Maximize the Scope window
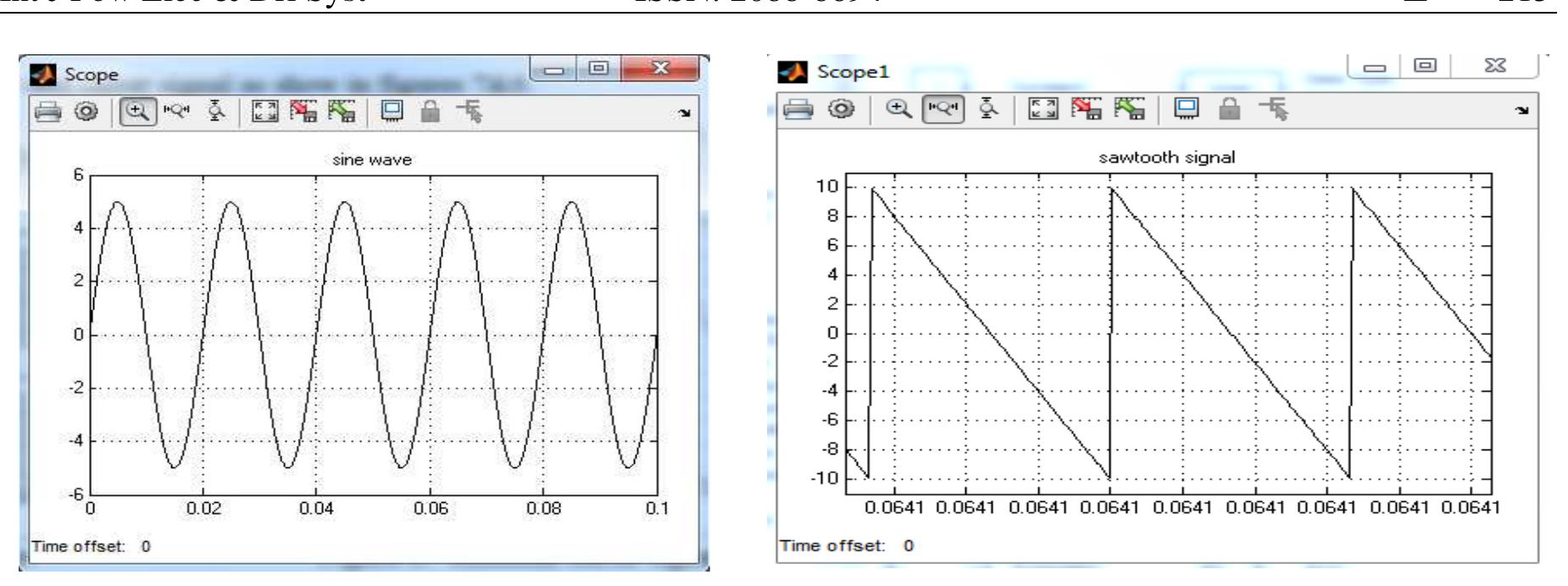The width and height of the screenshot is (1568, 586). click(x=598, y=68)
